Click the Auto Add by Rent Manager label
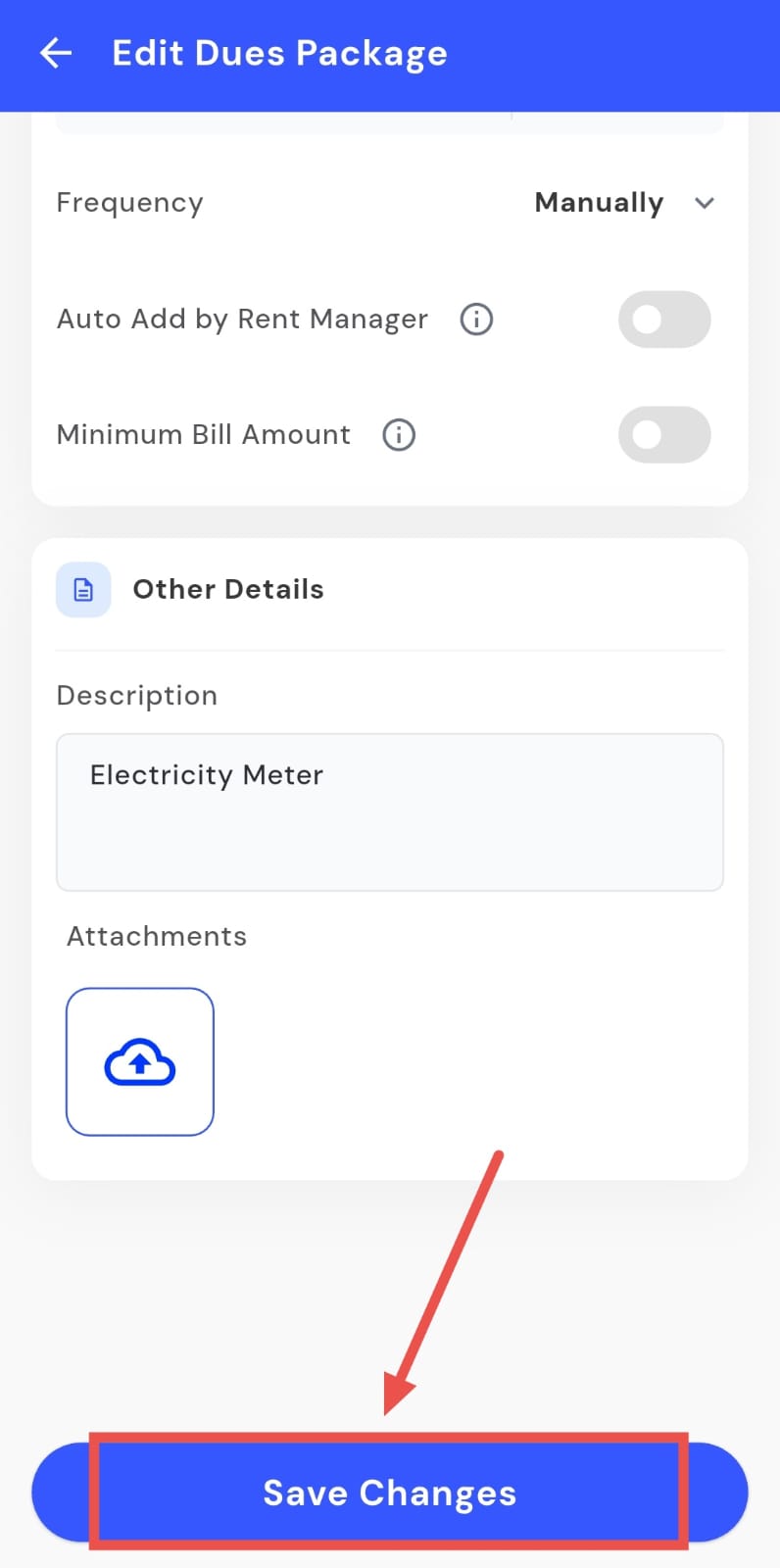780x1568 pixels. click(x=242, y=318)
